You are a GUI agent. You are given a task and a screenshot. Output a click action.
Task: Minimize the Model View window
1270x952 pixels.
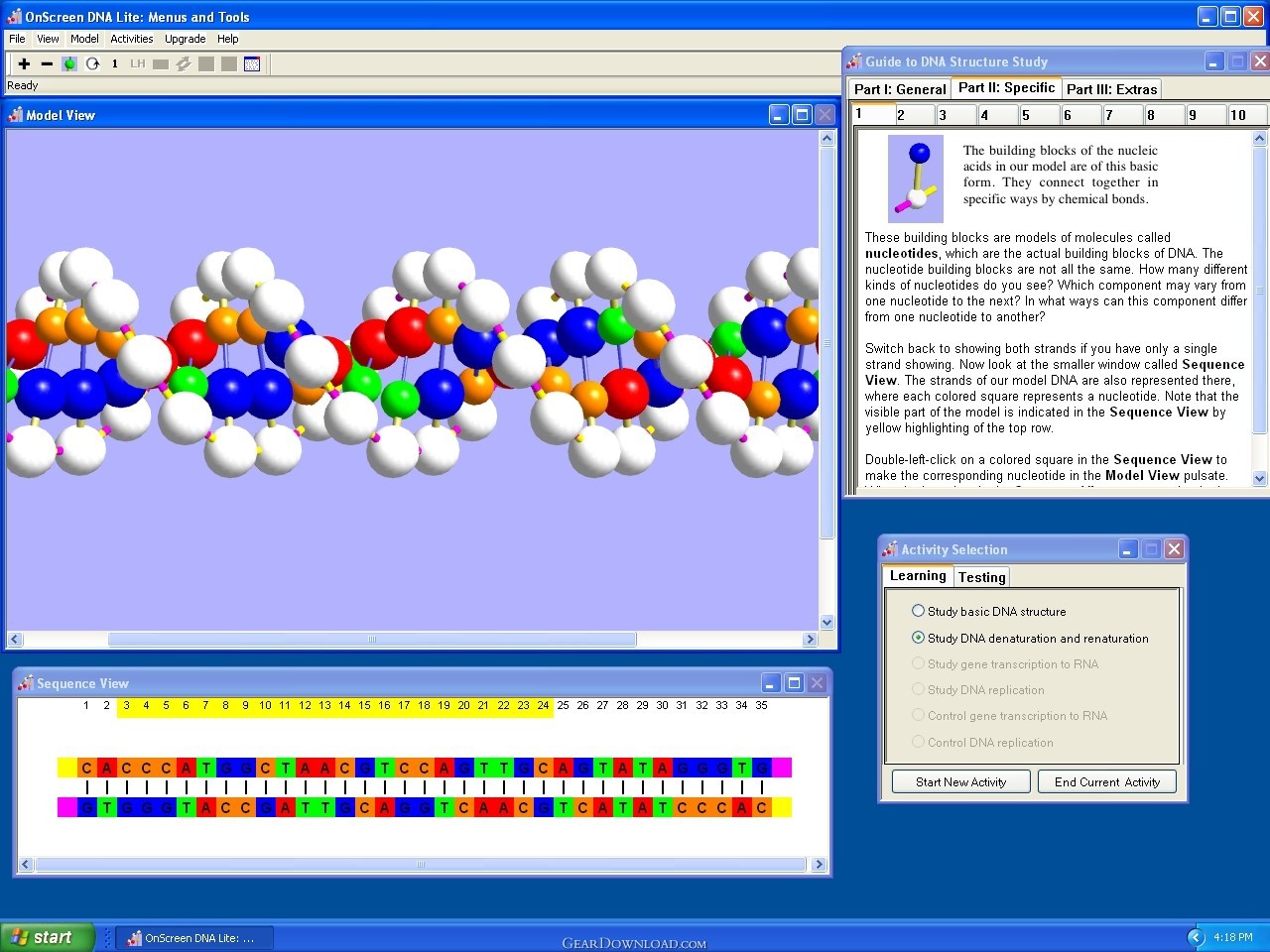tap(779, 114)
